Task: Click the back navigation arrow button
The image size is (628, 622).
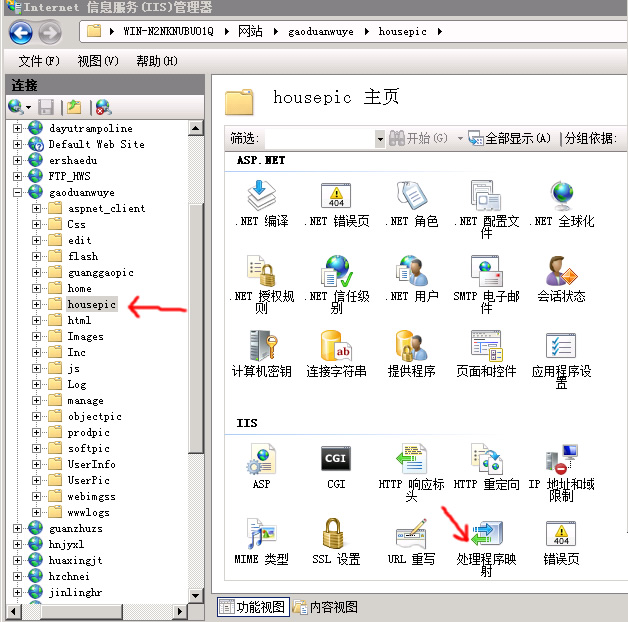Action: 21,32
